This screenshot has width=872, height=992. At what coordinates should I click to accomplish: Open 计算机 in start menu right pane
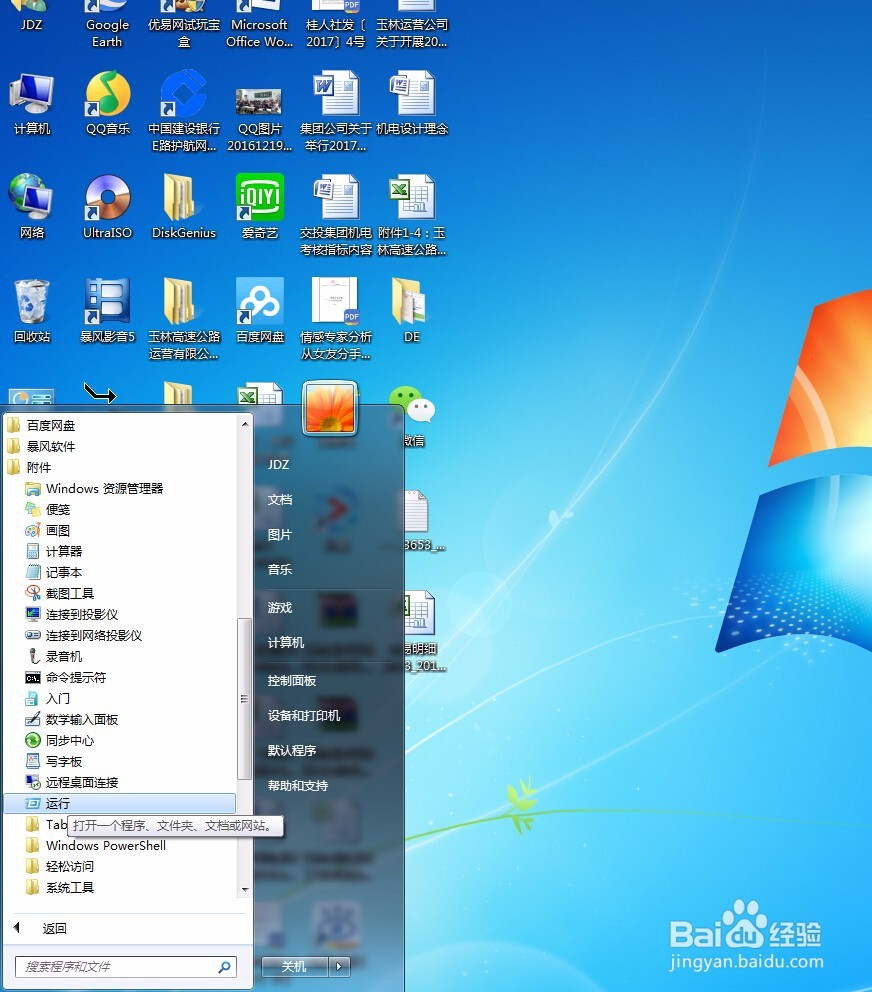point(285,642)
